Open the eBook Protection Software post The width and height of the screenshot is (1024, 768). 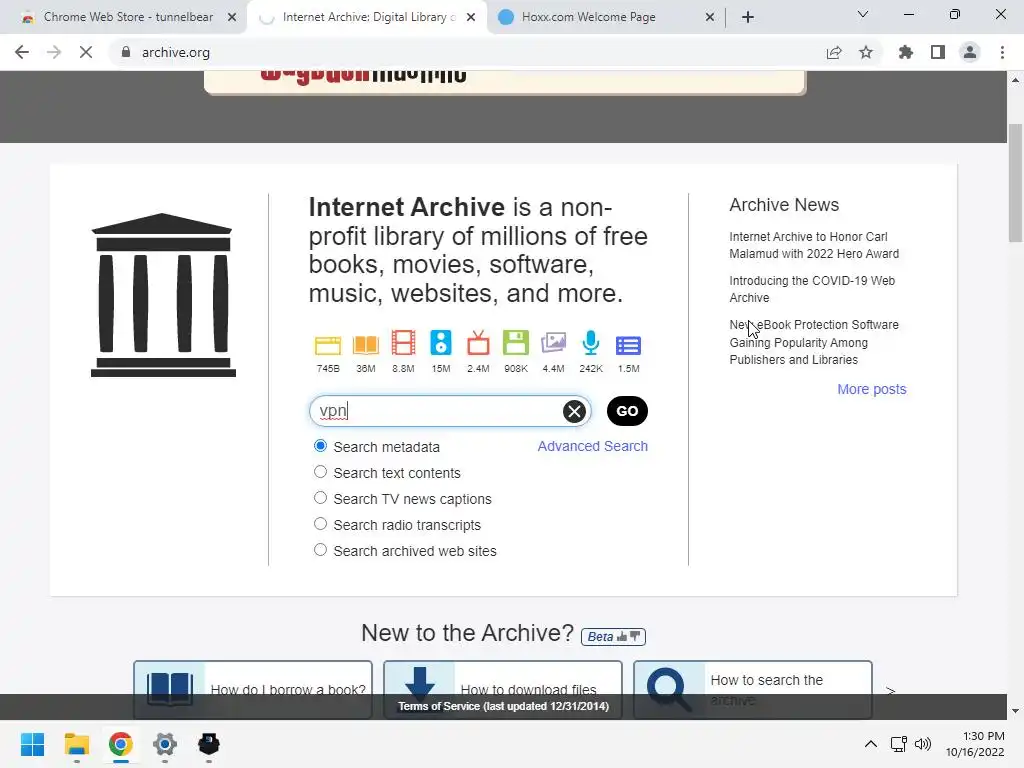point(814,342)
